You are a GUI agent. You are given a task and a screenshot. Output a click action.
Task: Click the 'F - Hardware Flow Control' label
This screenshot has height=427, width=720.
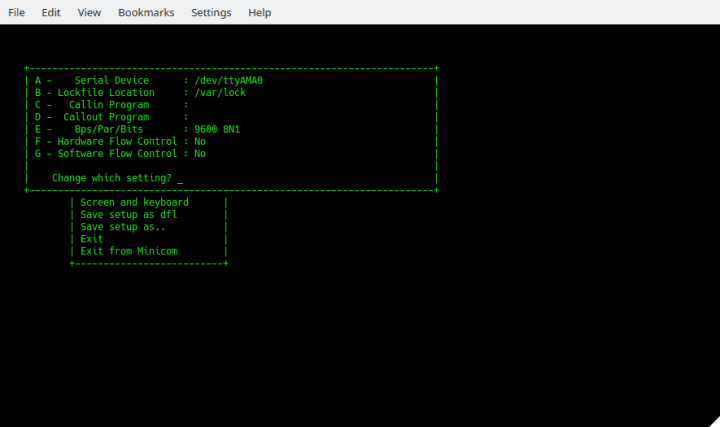click(x=106, y=141)
